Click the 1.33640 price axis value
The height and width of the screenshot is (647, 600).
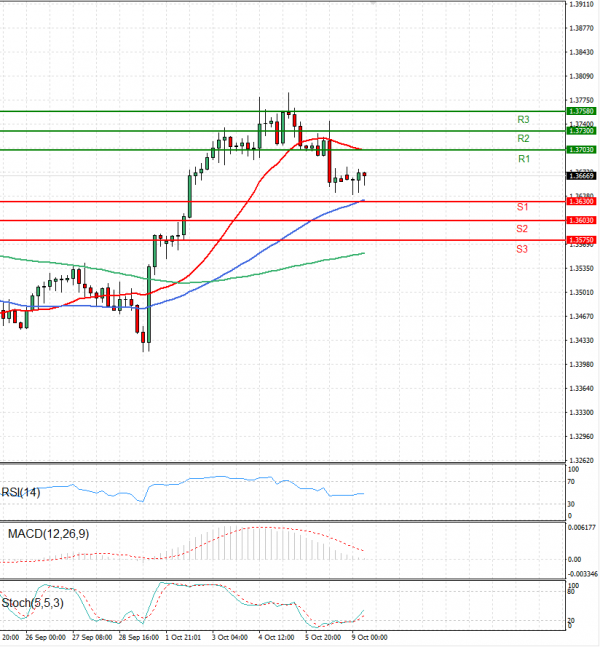581,388
